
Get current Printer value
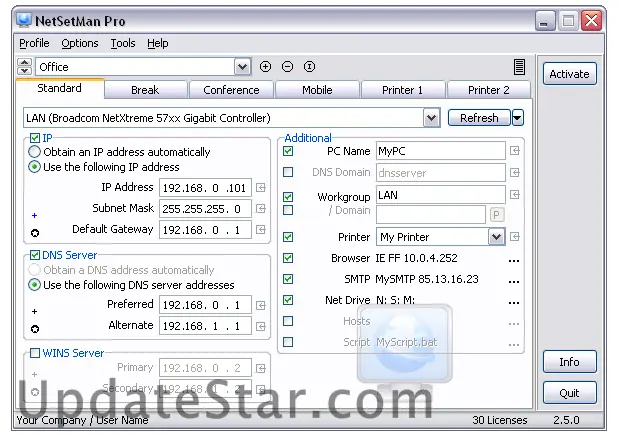click(514, 237)
